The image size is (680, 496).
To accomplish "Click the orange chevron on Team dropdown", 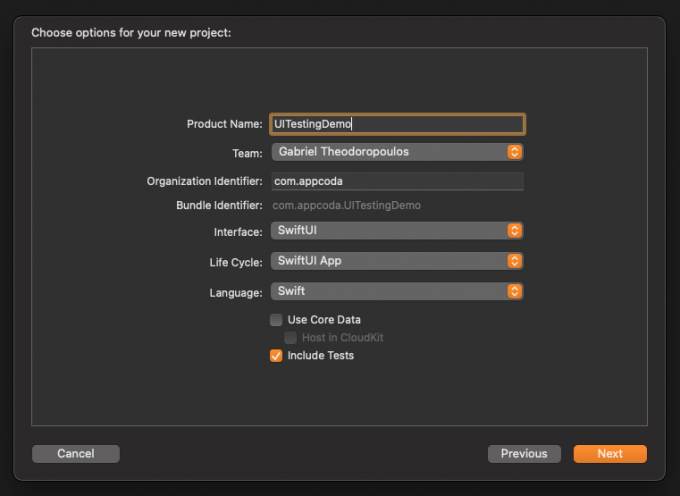I will [515, 152].
